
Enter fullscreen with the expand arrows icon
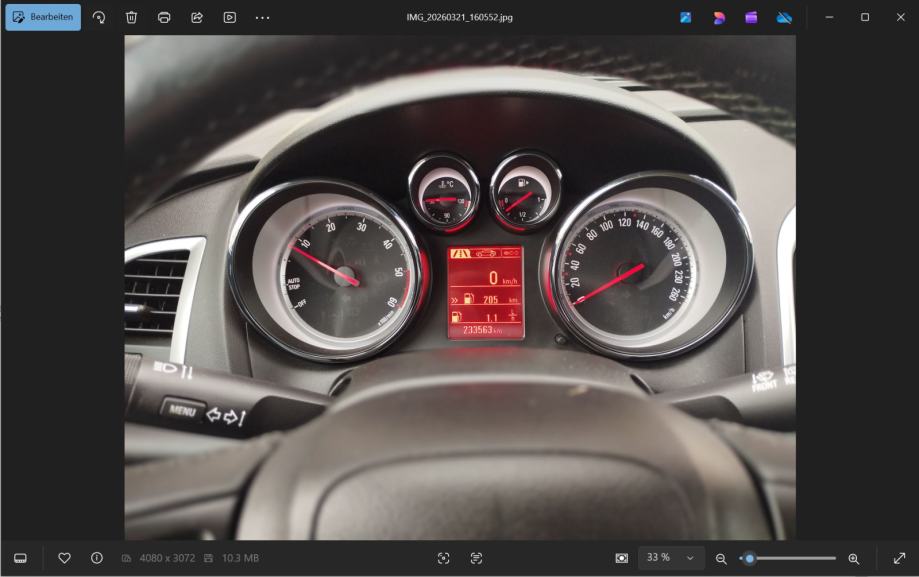(900, 558)
